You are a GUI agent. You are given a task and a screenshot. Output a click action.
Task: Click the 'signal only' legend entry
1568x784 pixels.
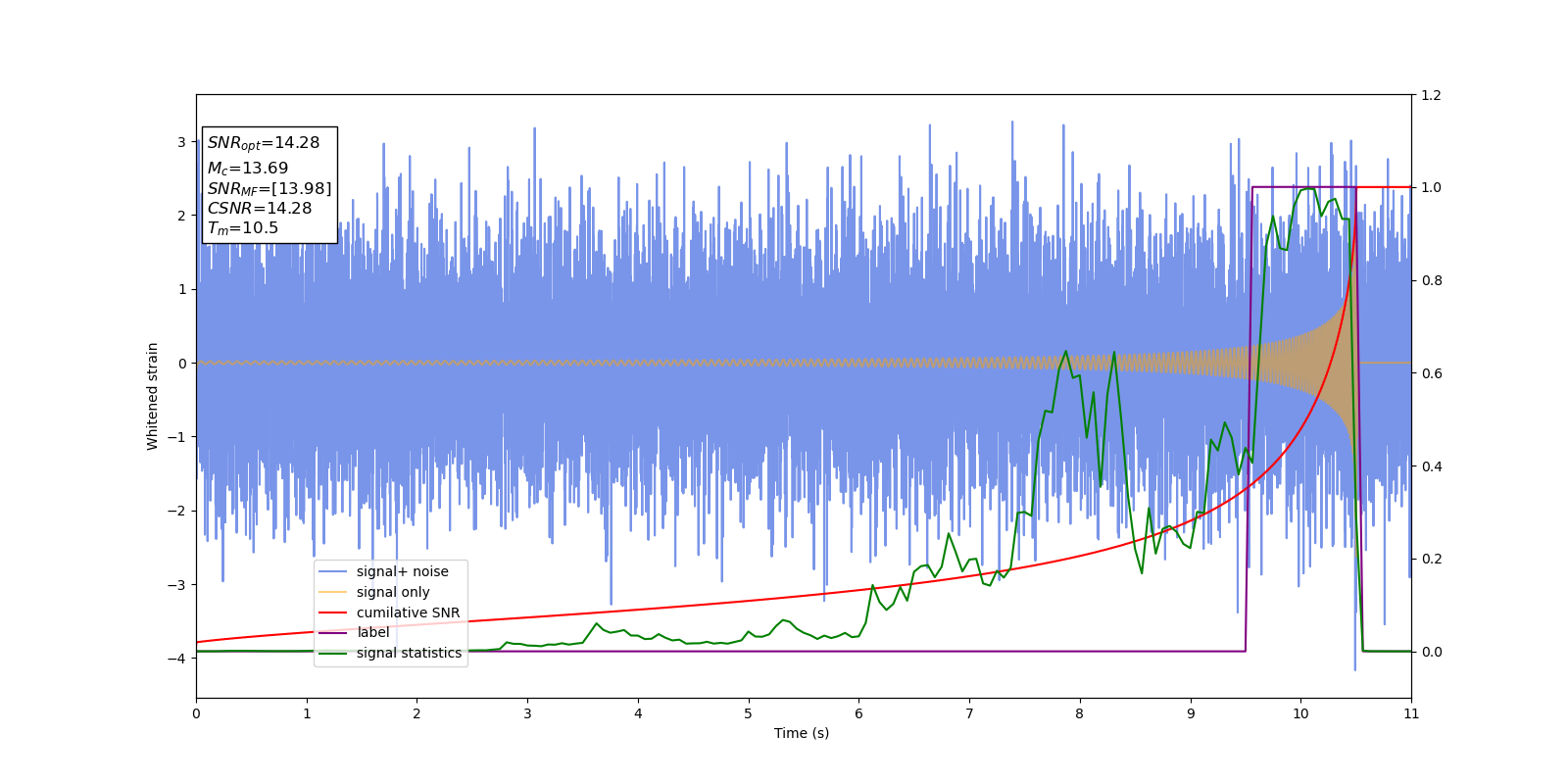(374, 592)
